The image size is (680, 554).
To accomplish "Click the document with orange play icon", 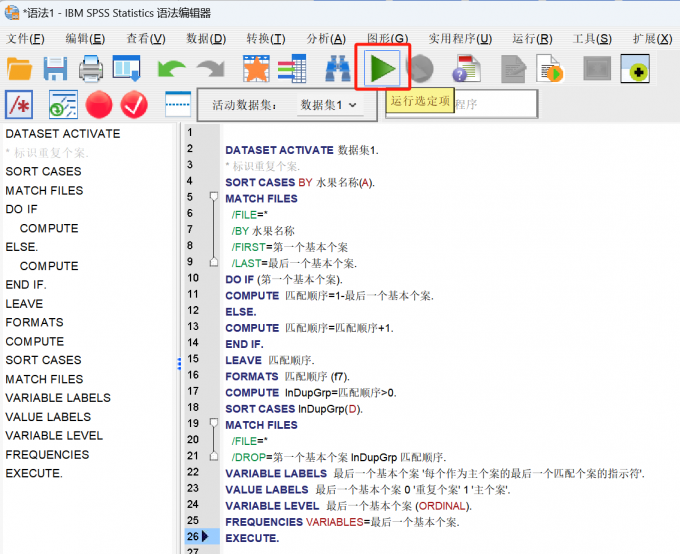I will point(549,69).
